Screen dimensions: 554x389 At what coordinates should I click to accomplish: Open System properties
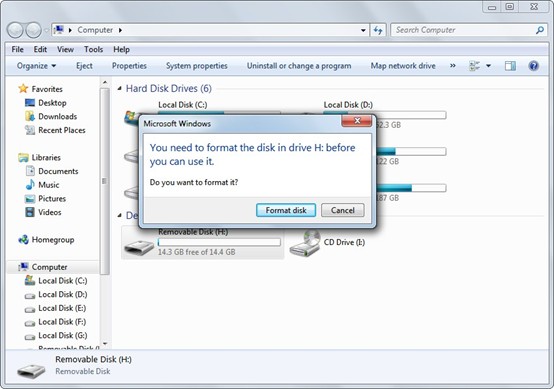click(x=196, y=66)
